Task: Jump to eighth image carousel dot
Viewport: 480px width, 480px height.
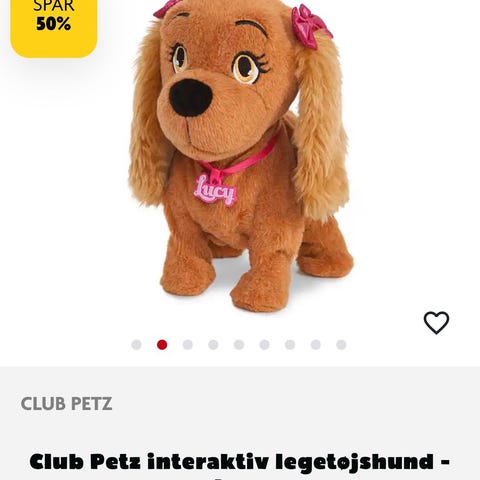Action: (x=316, y=345)
